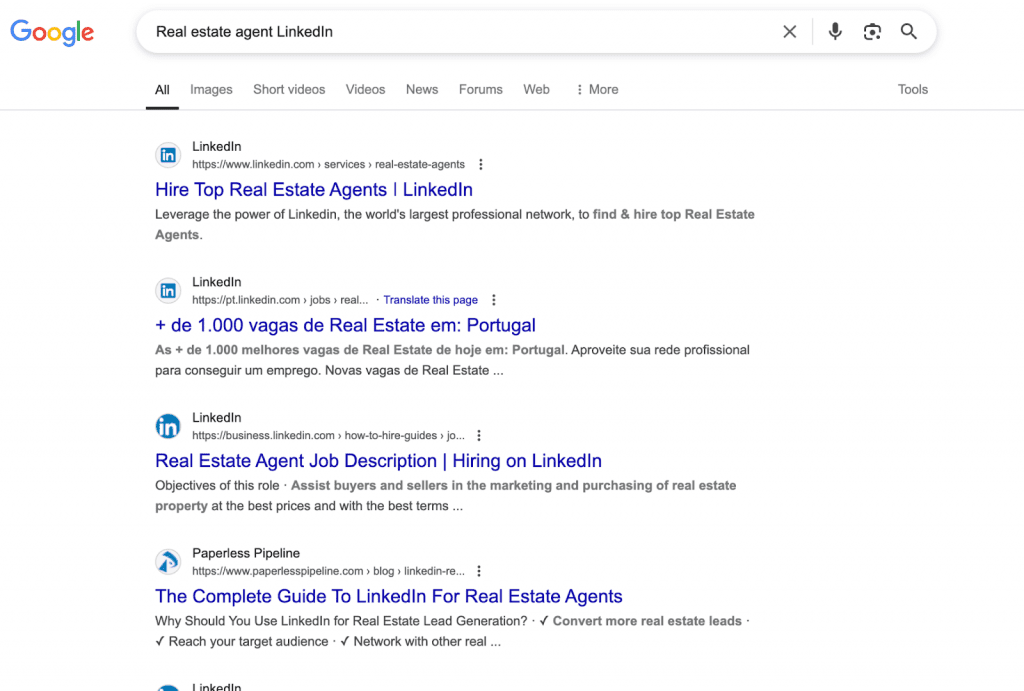The width and height of the screenshot is (1024, 691).
Task: Open the three-dot menu on the first result
Action: [x=481, y=164]
